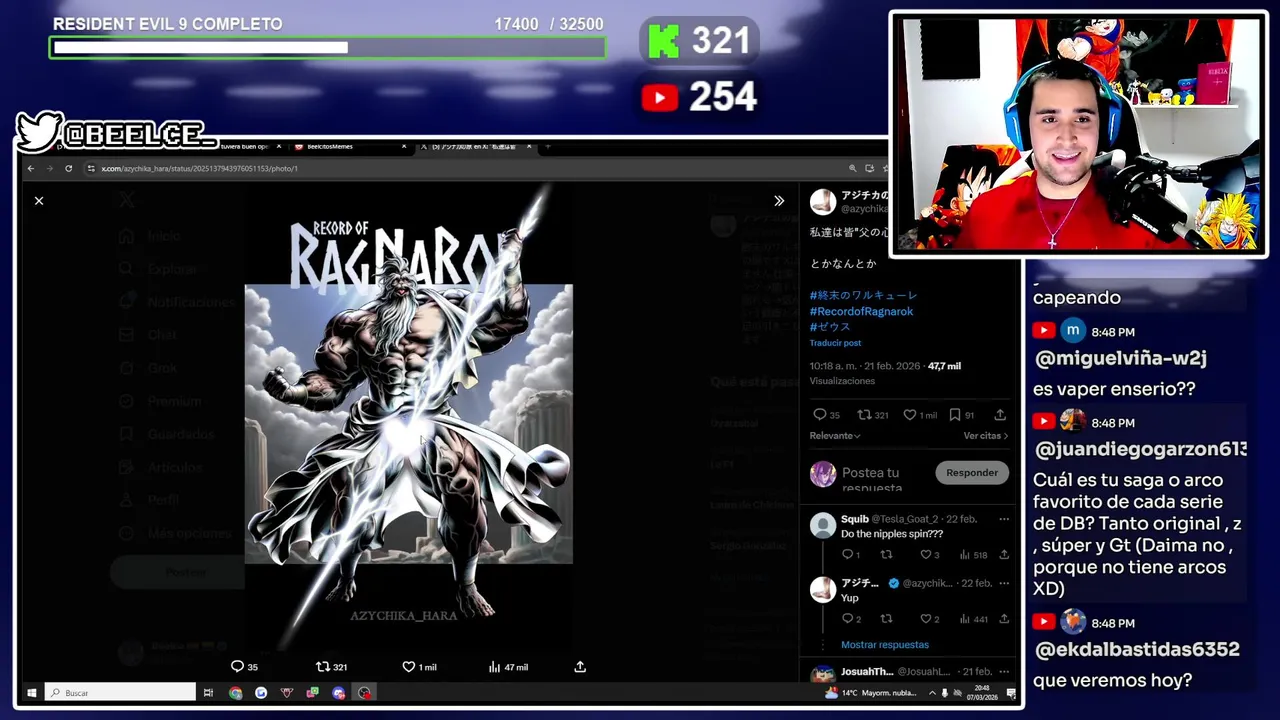1280x720 pixels.
Task: Expand Mostrar respuestas
Action: 885,645
